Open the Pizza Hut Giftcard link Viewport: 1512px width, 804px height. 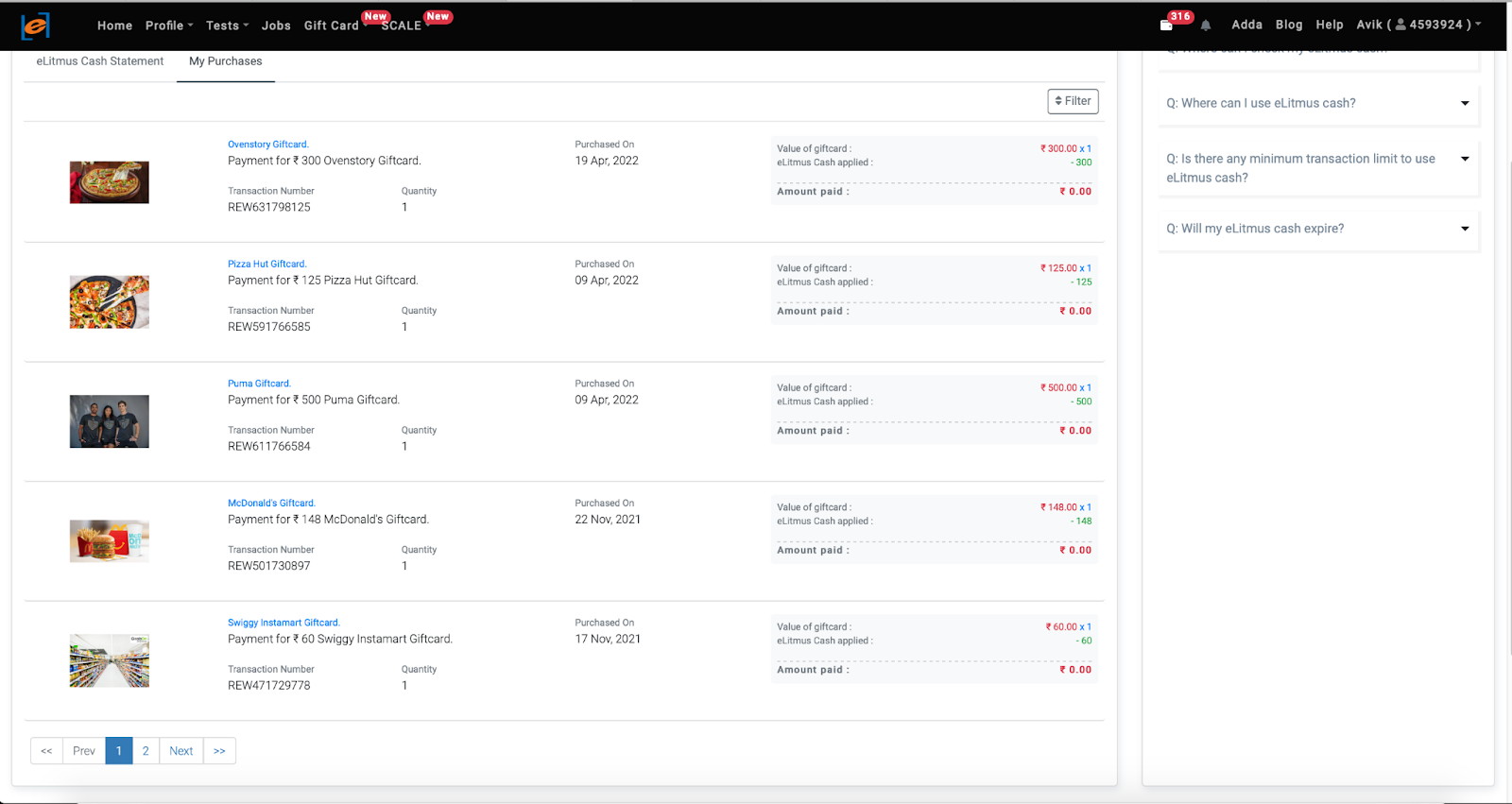click(x=267, y=265)
